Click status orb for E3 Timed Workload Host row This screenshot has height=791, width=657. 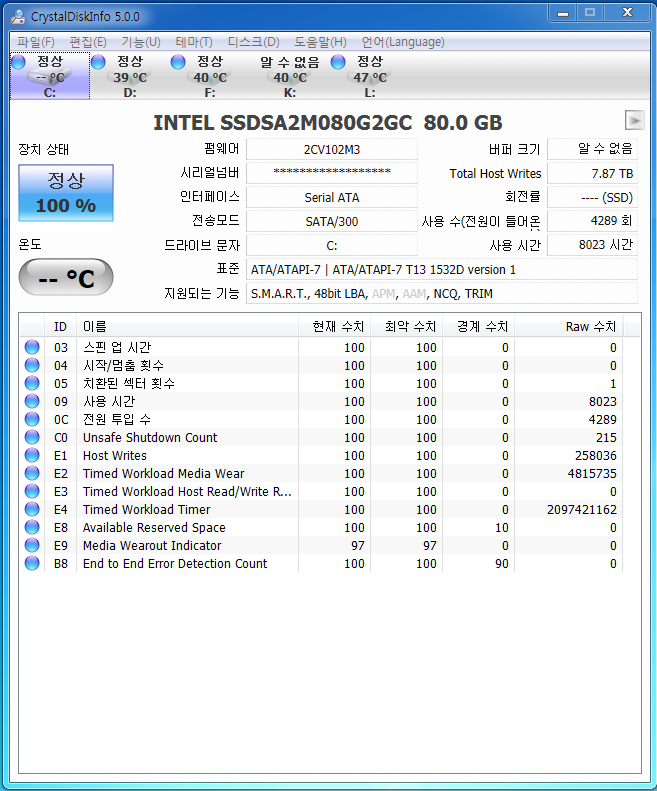(x=32, y=491)
